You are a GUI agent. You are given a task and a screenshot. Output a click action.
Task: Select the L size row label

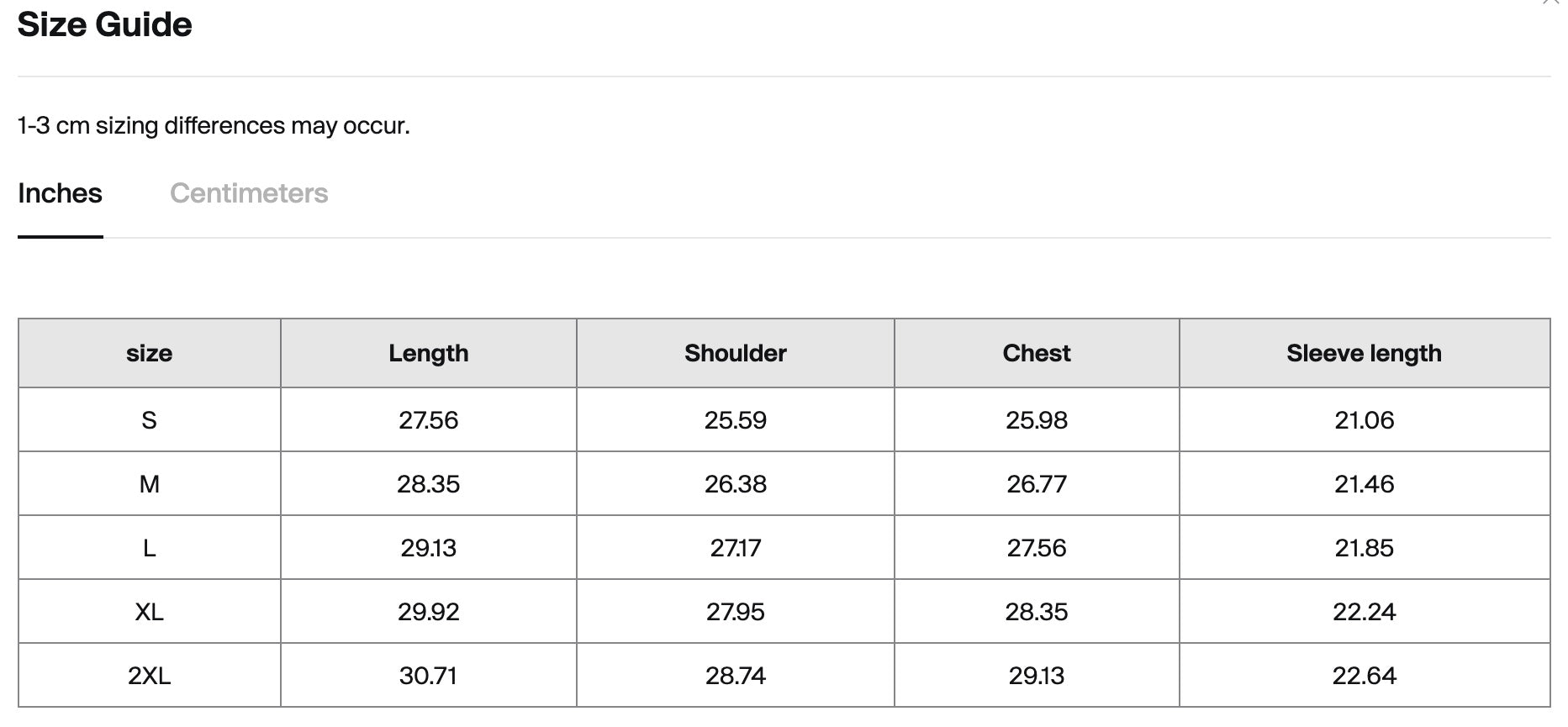click(x=149, y=548)
